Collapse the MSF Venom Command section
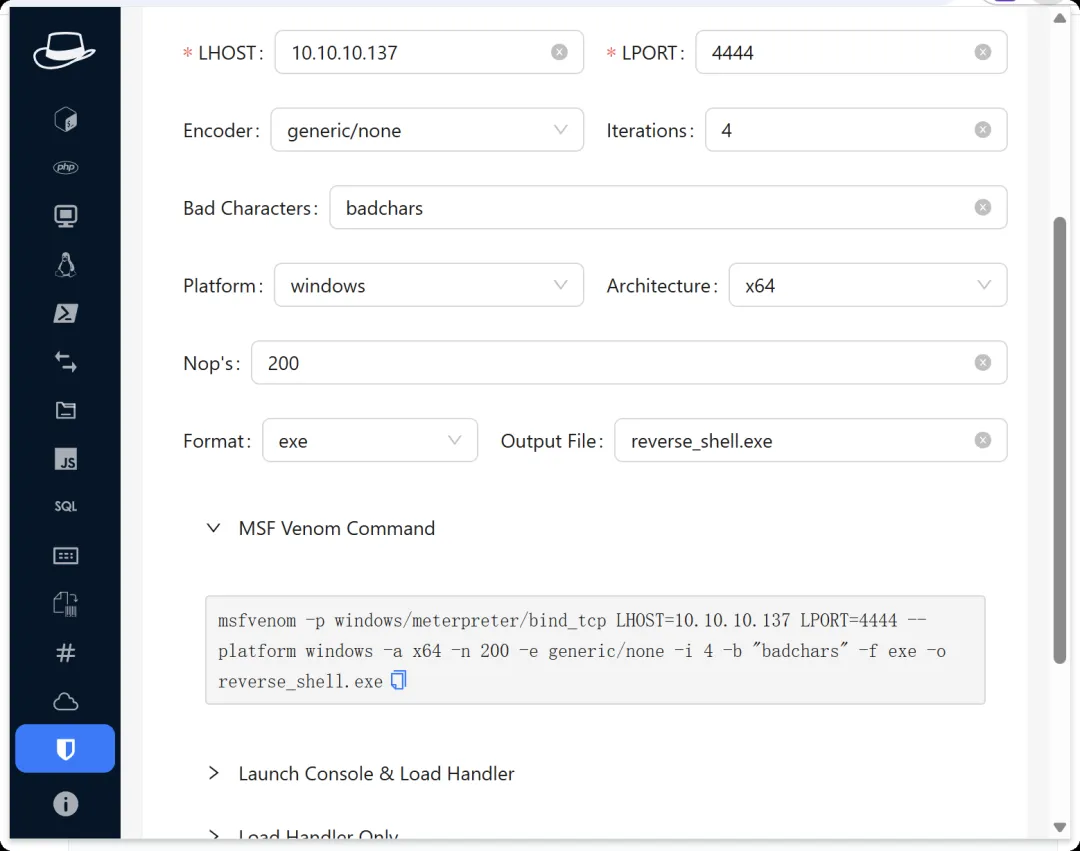 320,528
